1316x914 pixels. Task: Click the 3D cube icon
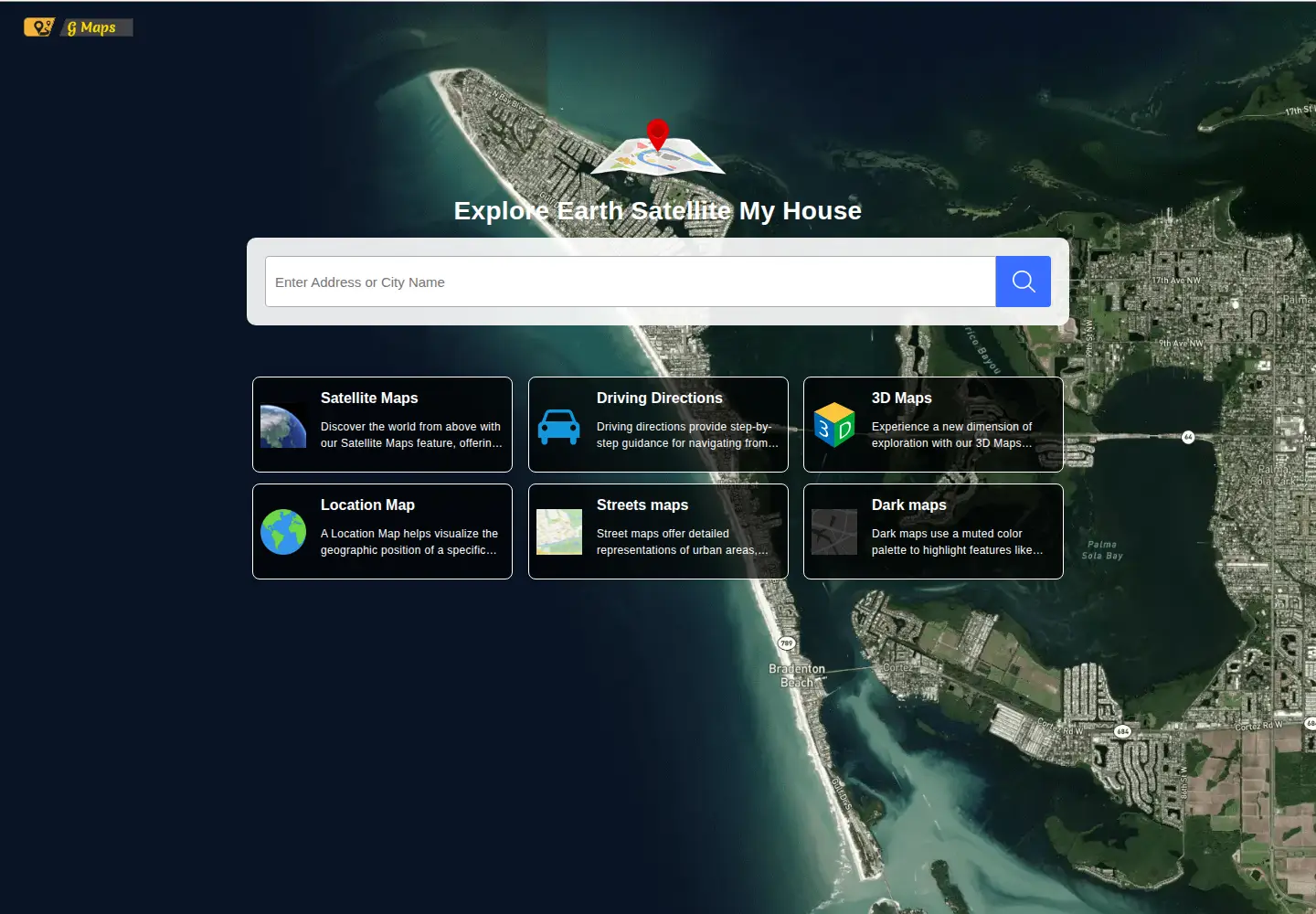click(x=834, y=425)
